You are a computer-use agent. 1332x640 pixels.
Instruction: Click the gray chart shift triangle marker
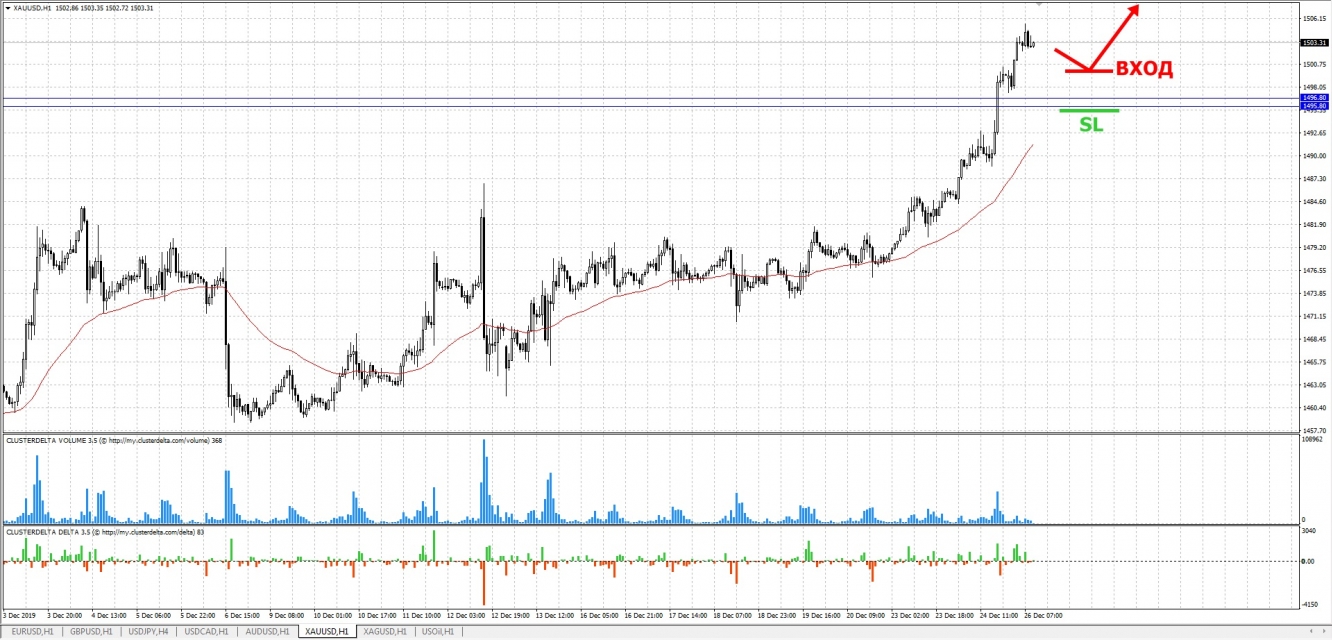tap(1038, 4)
